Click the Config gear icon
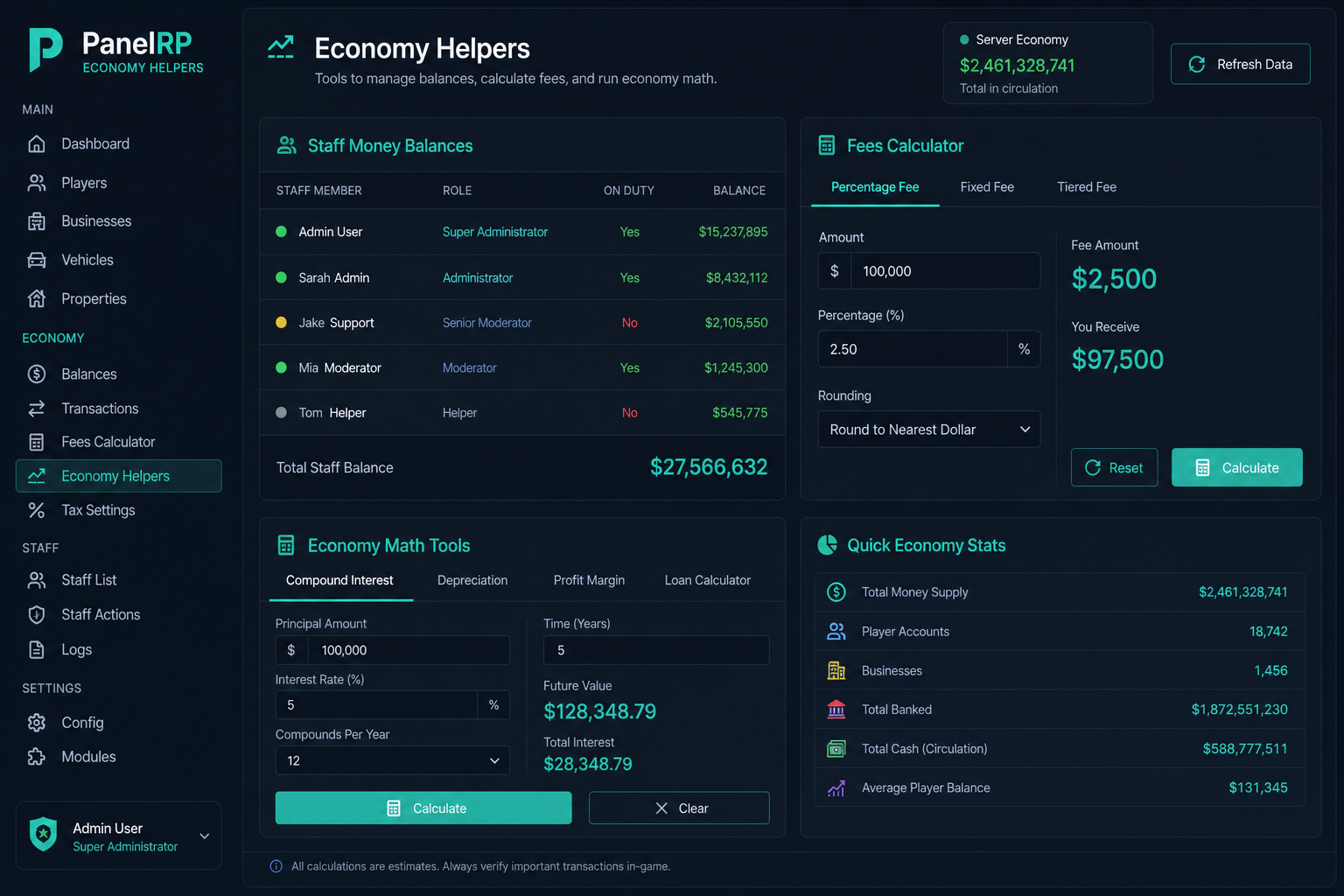 (x=37, y=723)
